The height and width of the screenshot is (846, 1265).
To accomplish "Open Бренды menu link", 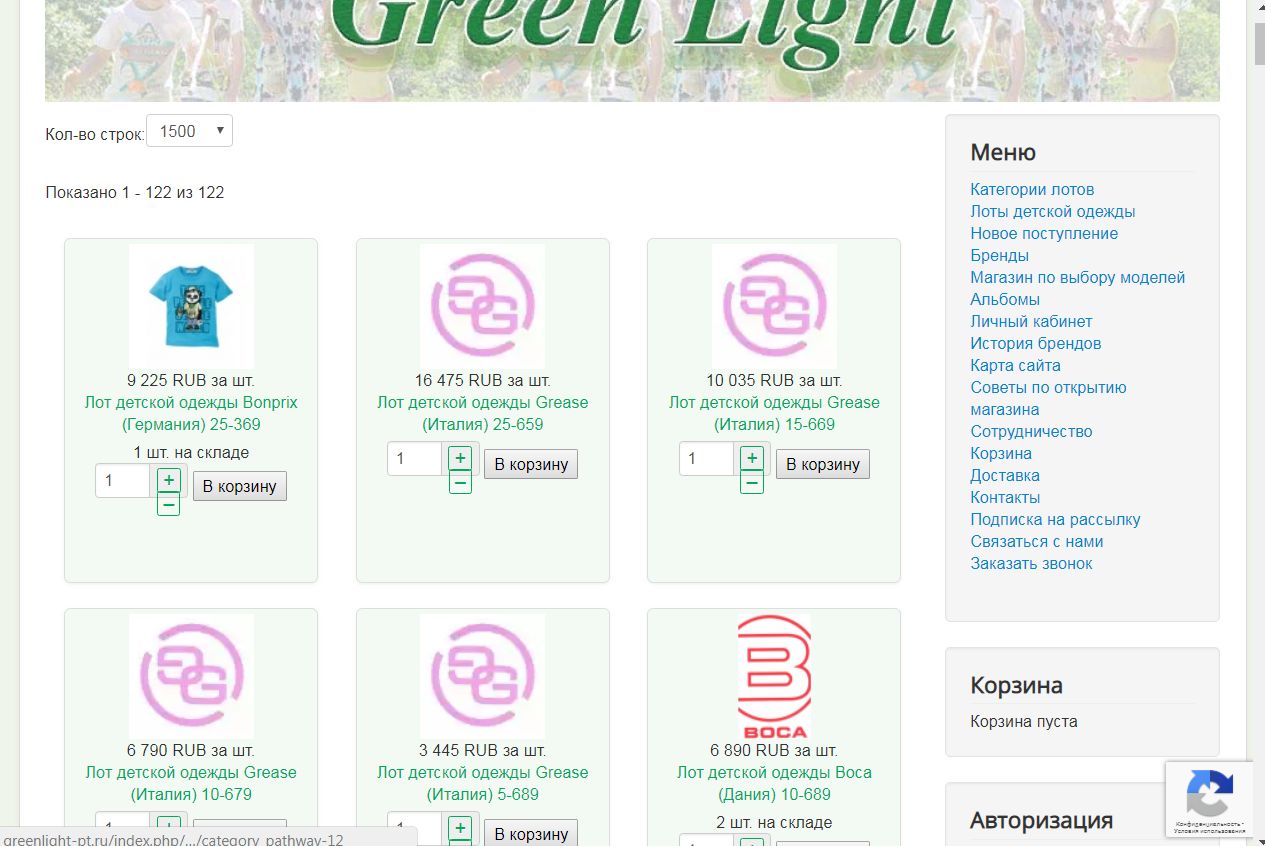I will point(999,255).
